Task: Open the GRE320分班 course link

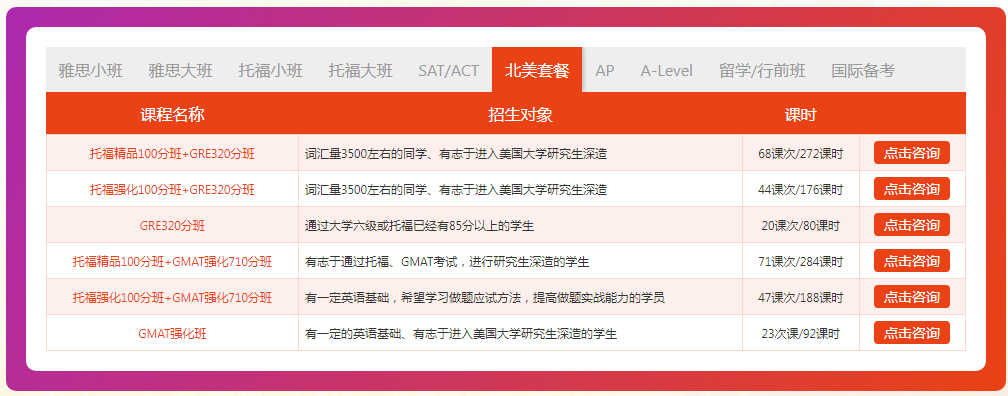Action: (x=172, y=226)
